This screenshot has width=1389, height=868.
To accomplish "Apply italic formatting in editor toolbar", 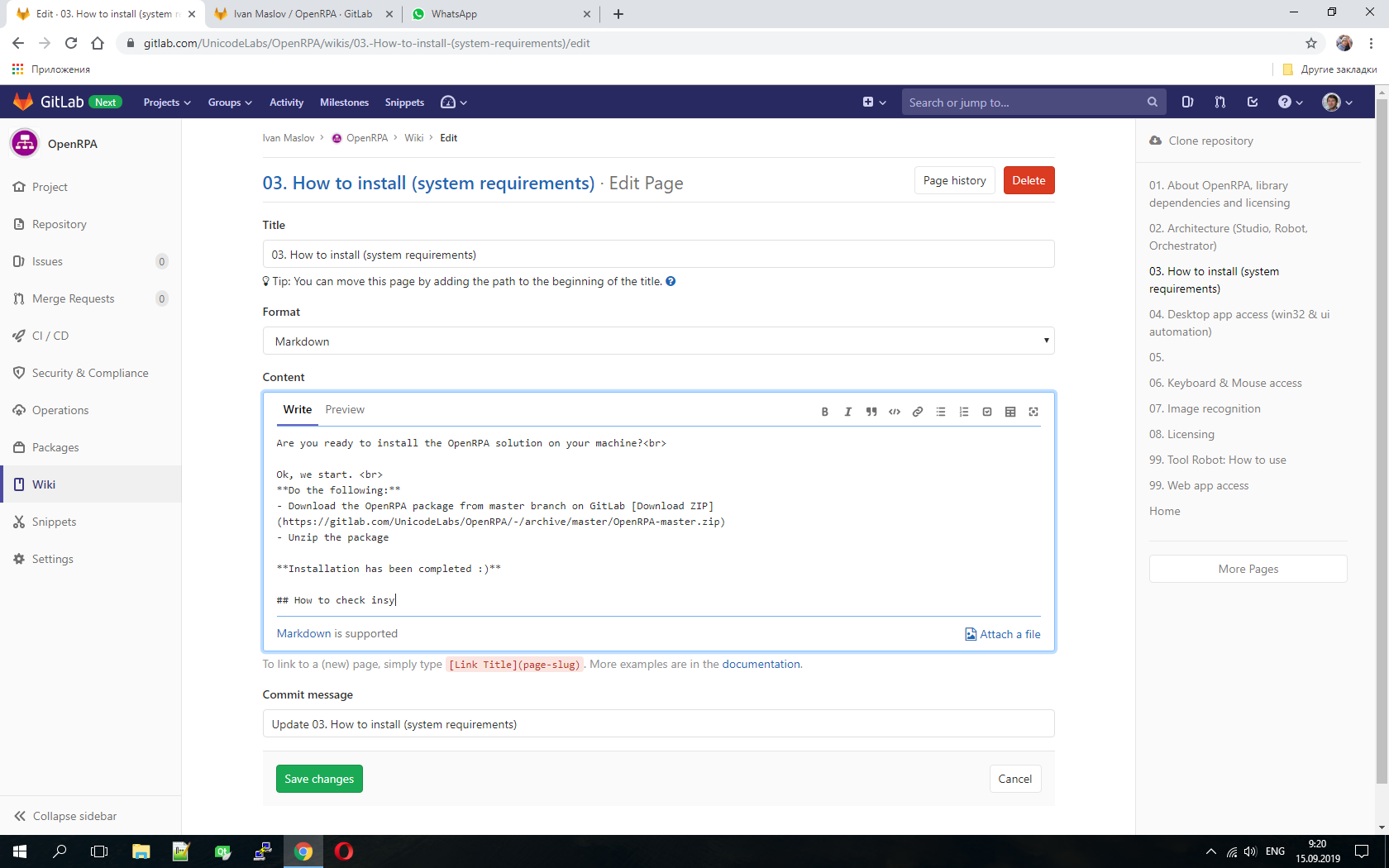I will tap(847, 412).
